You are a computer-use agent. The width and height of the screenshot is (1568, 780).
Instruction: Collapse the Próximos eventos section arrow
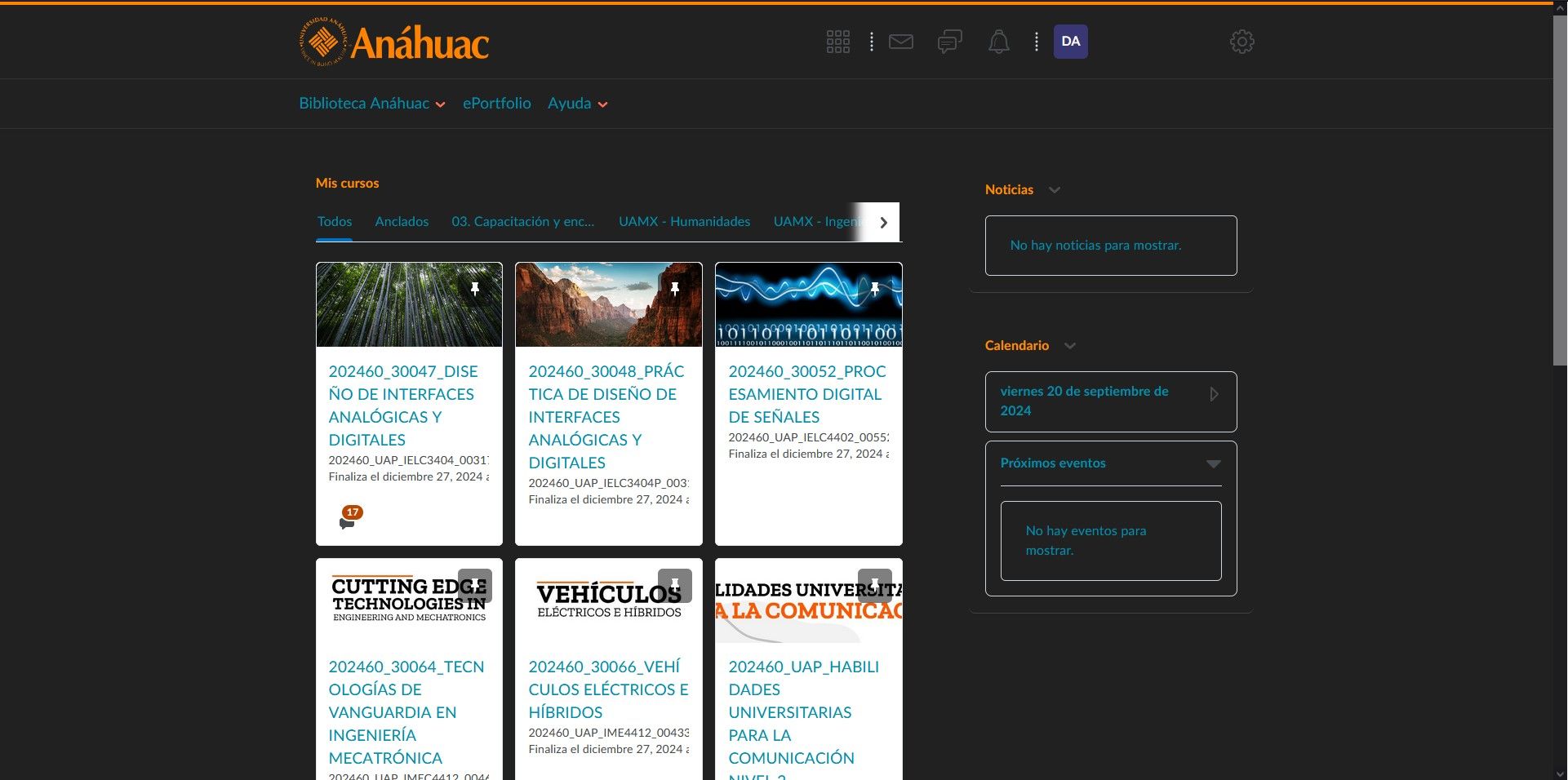click(x=1214, y=463)
